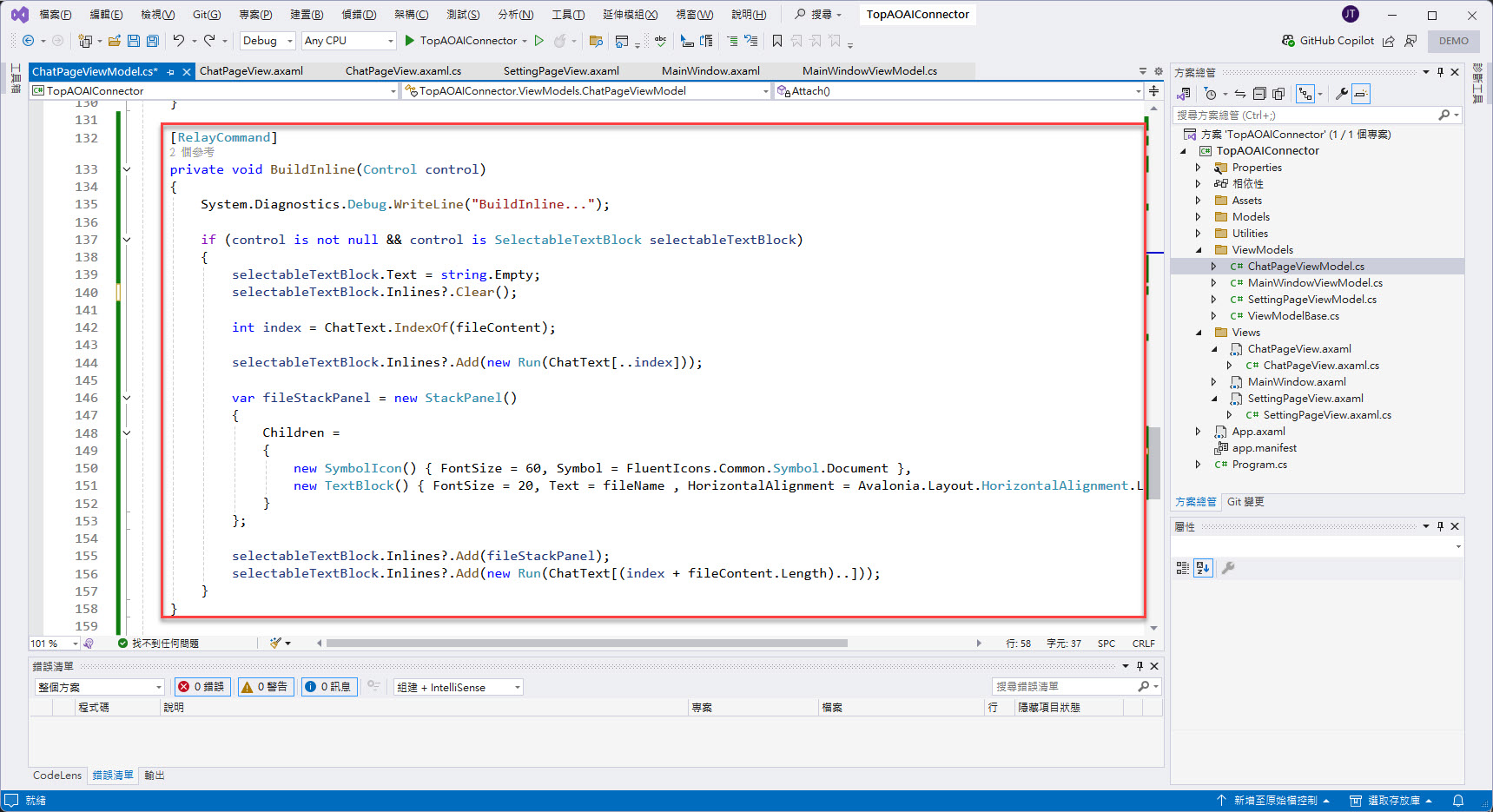Open the 偵錯(D) menu
This screenshot has height=812, width=1493.
point(359,15)
